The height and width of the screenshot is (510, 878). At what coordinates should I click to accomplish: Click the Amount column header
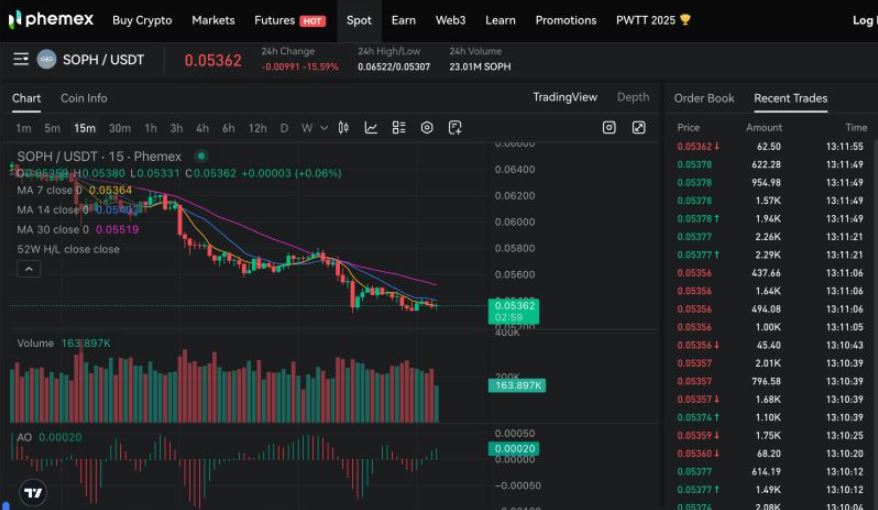click(764, 128)
